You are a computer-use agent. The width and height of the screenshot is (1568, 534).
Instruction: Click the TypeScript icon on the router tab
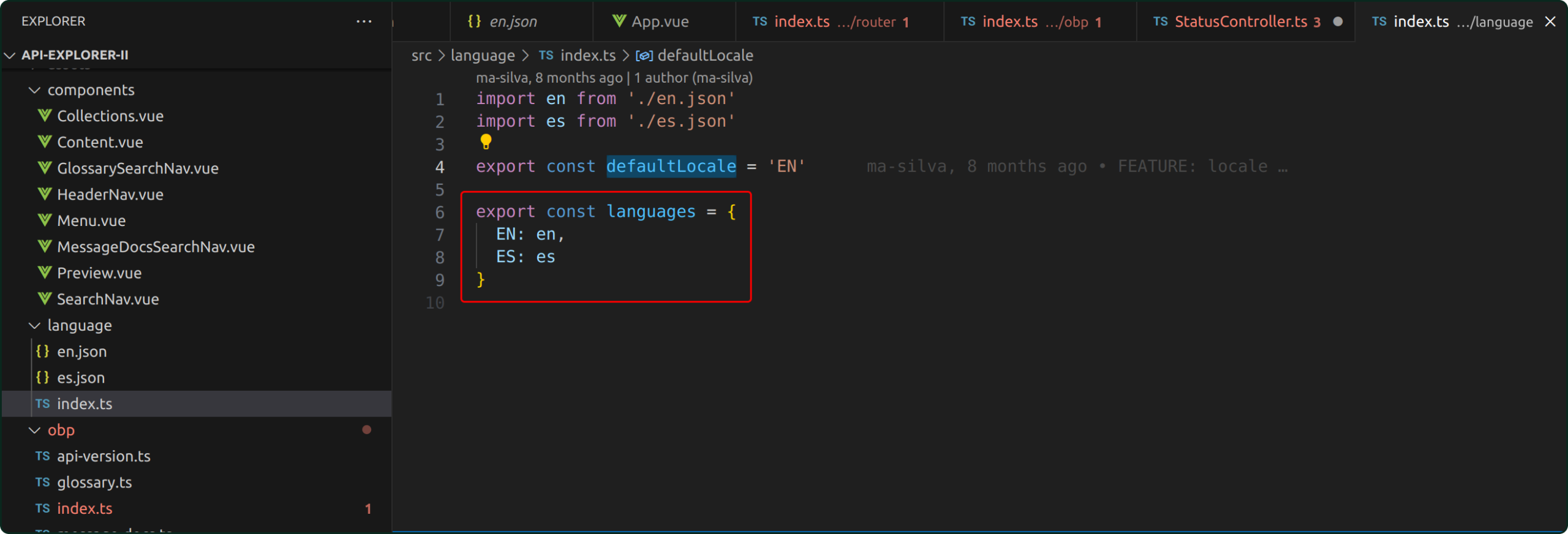[x=760, y=21]
